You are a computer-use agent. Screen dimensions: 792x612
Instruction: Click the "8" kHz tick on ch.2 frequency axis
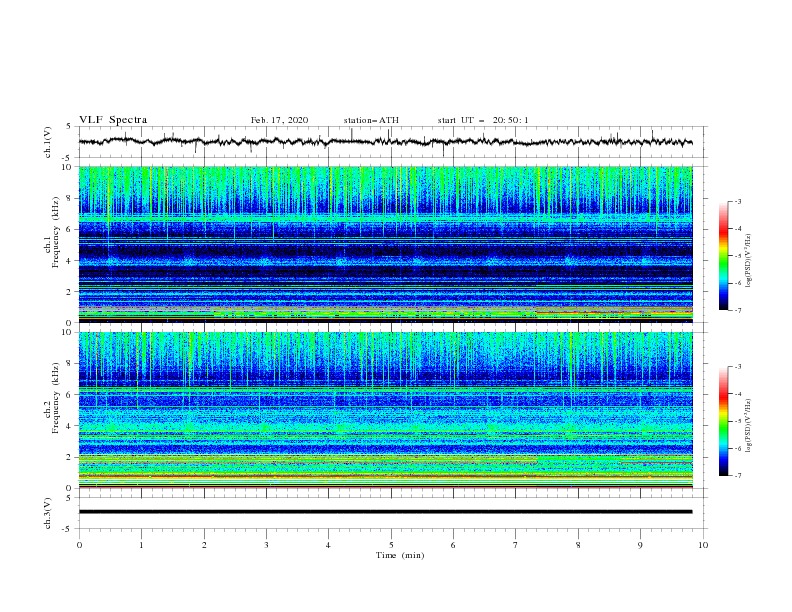click(71, 364)
